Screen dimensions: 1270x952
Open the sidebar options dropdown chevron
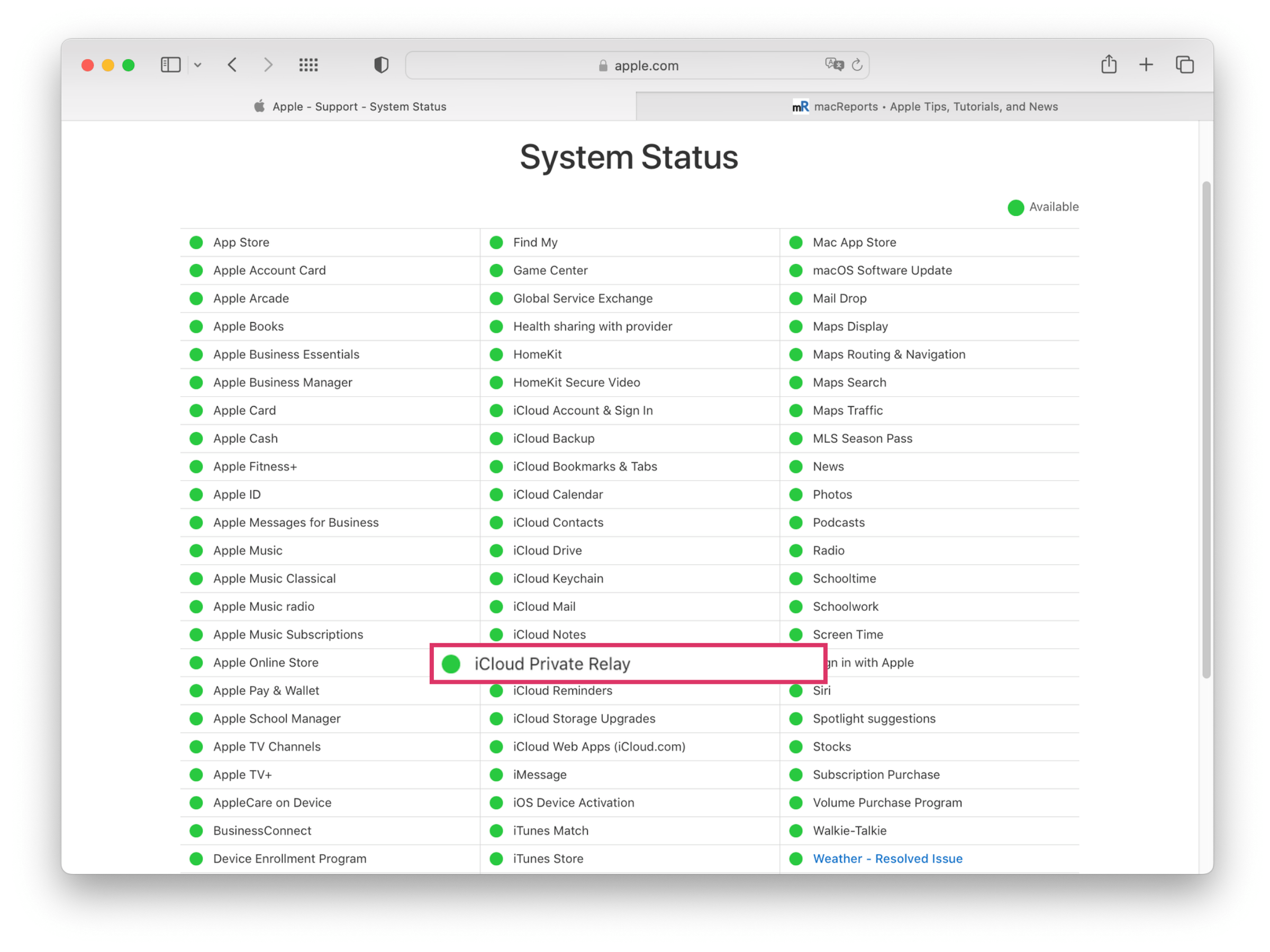tap(197, 65)
